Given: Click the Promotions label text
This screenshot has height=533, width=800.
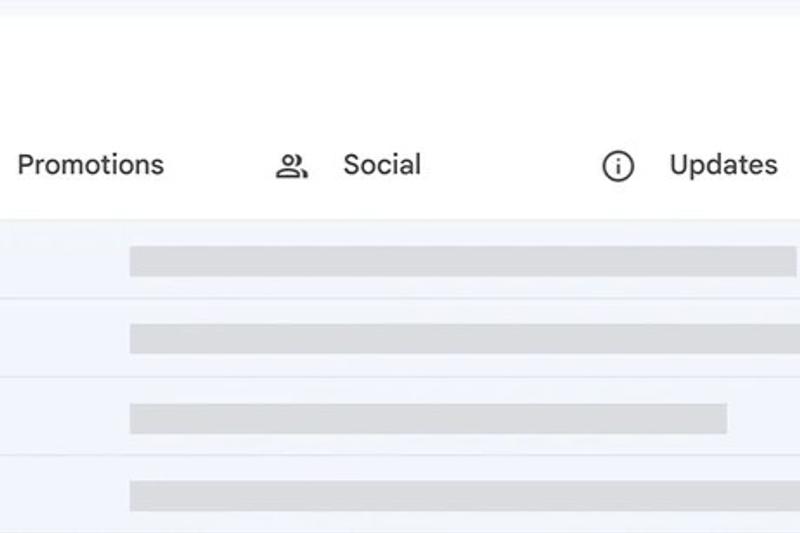Looking at the screenshot, I should pos(90,165).
